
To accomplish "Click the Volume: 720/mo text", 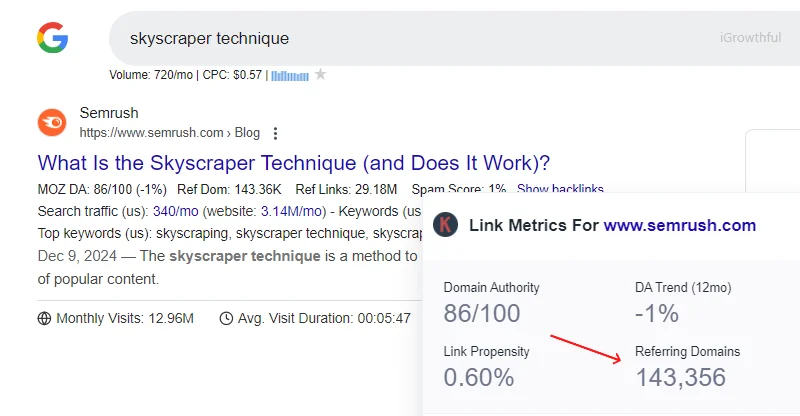I will [x=151, y=75].
